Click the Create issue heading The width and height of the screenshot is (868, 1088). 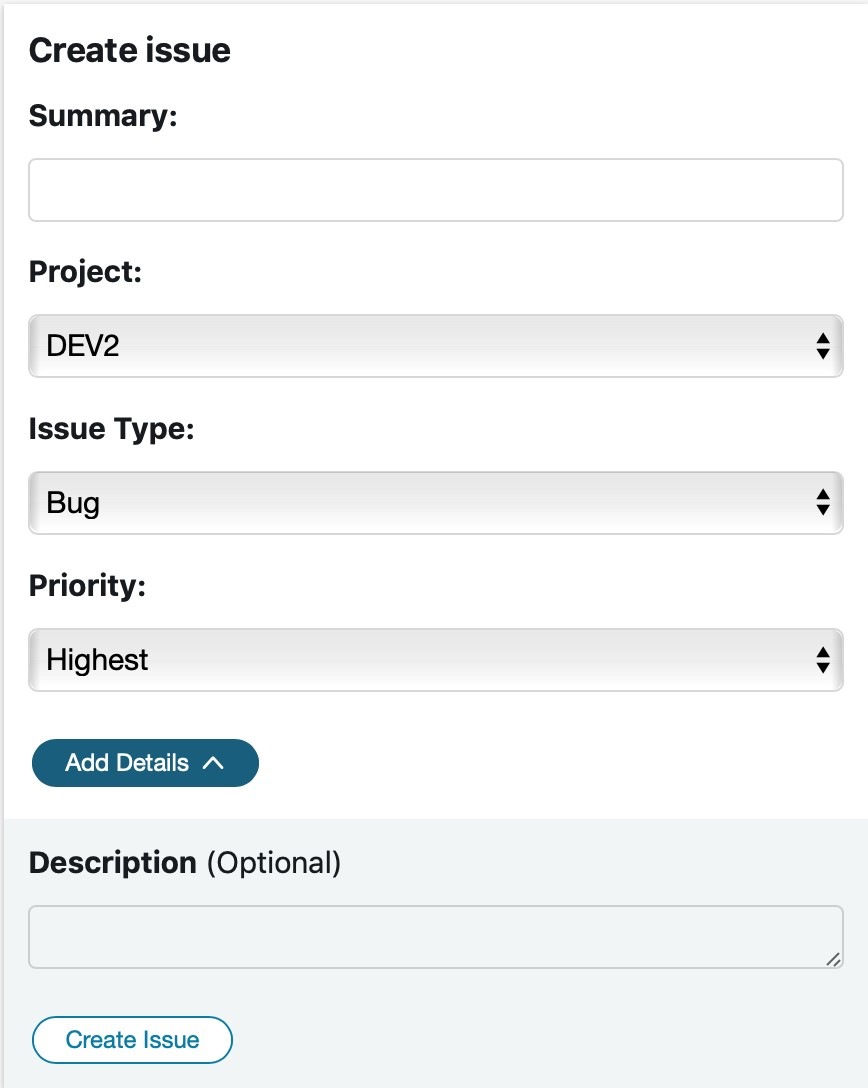click(x=130, y=51)
